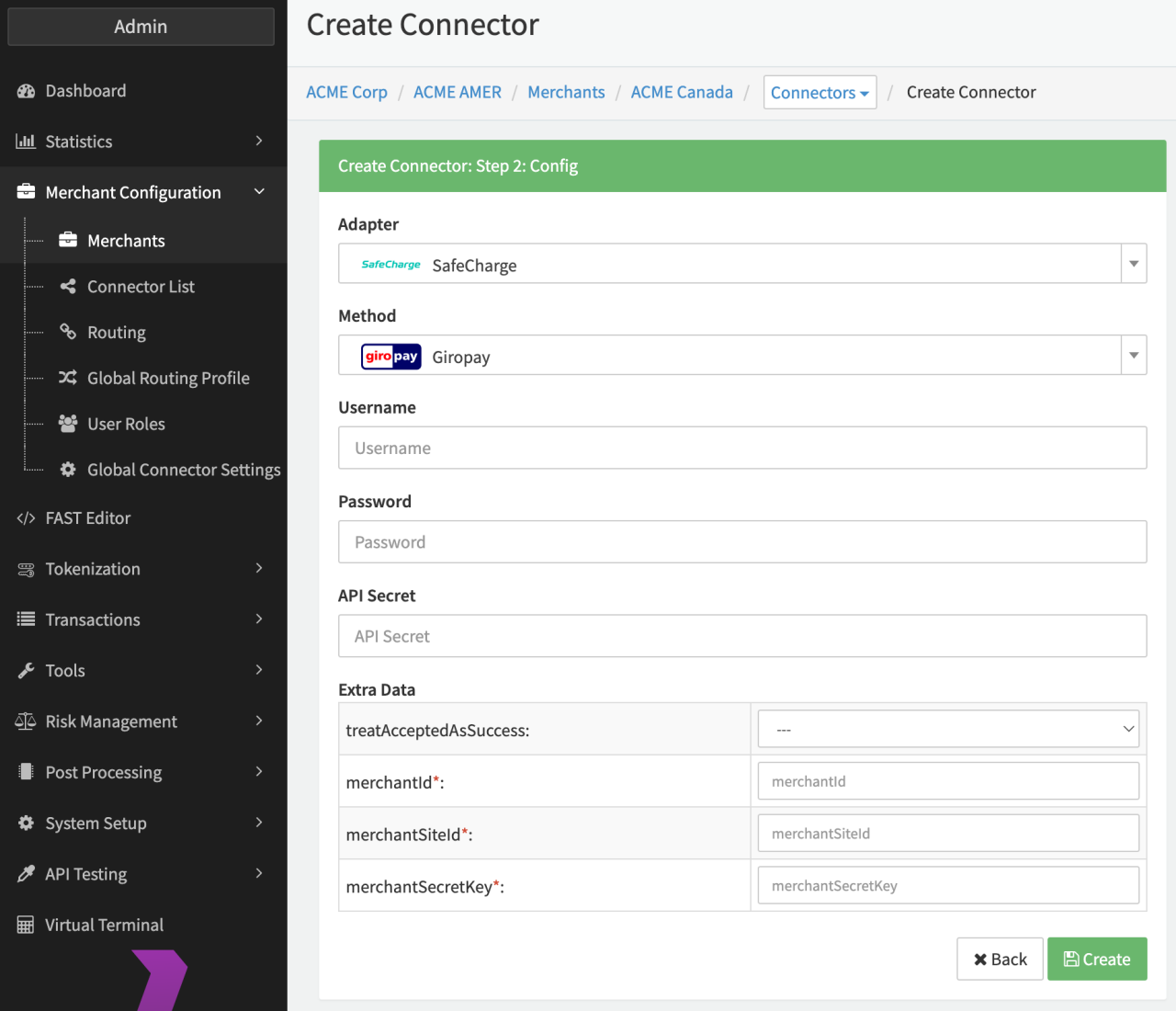
Task: Click the Virtual Terminal calculator icon
Action: coord(26,925)
